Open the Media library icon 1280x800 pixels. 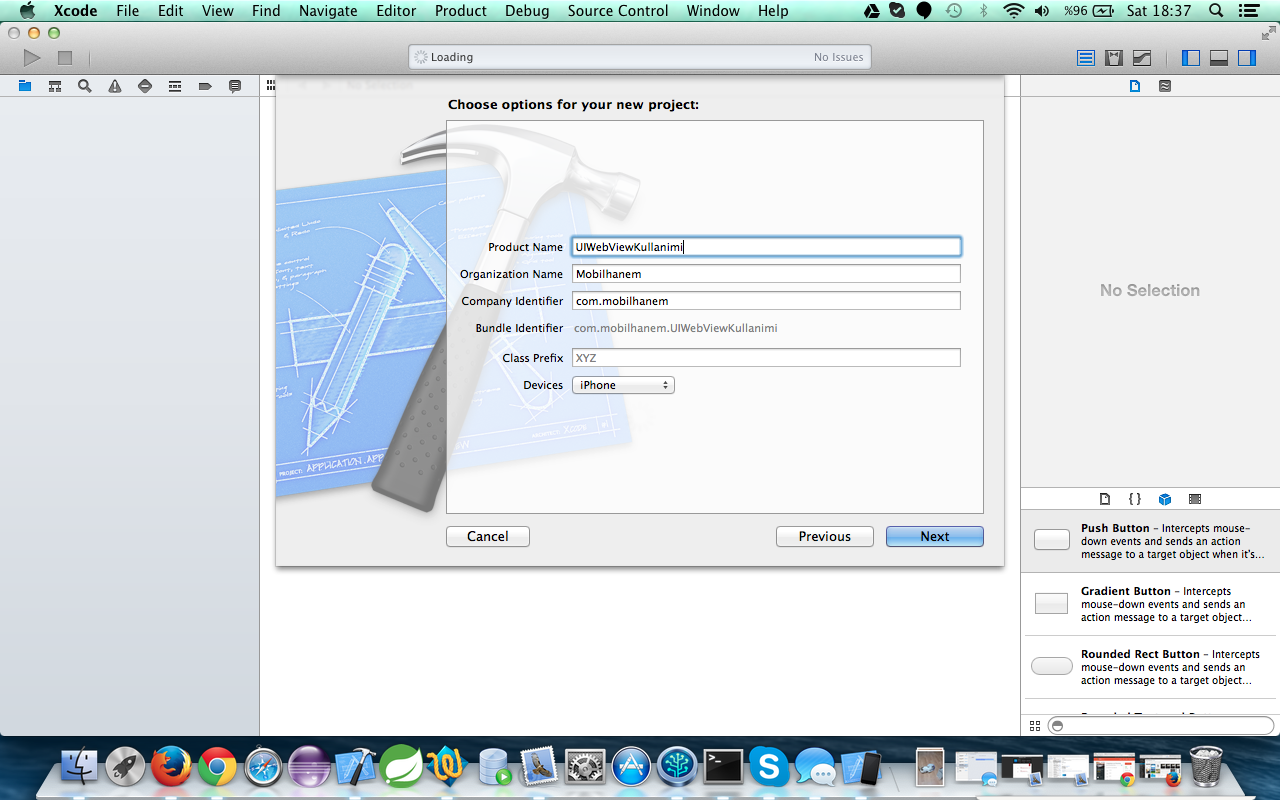tap(1195, 499)
